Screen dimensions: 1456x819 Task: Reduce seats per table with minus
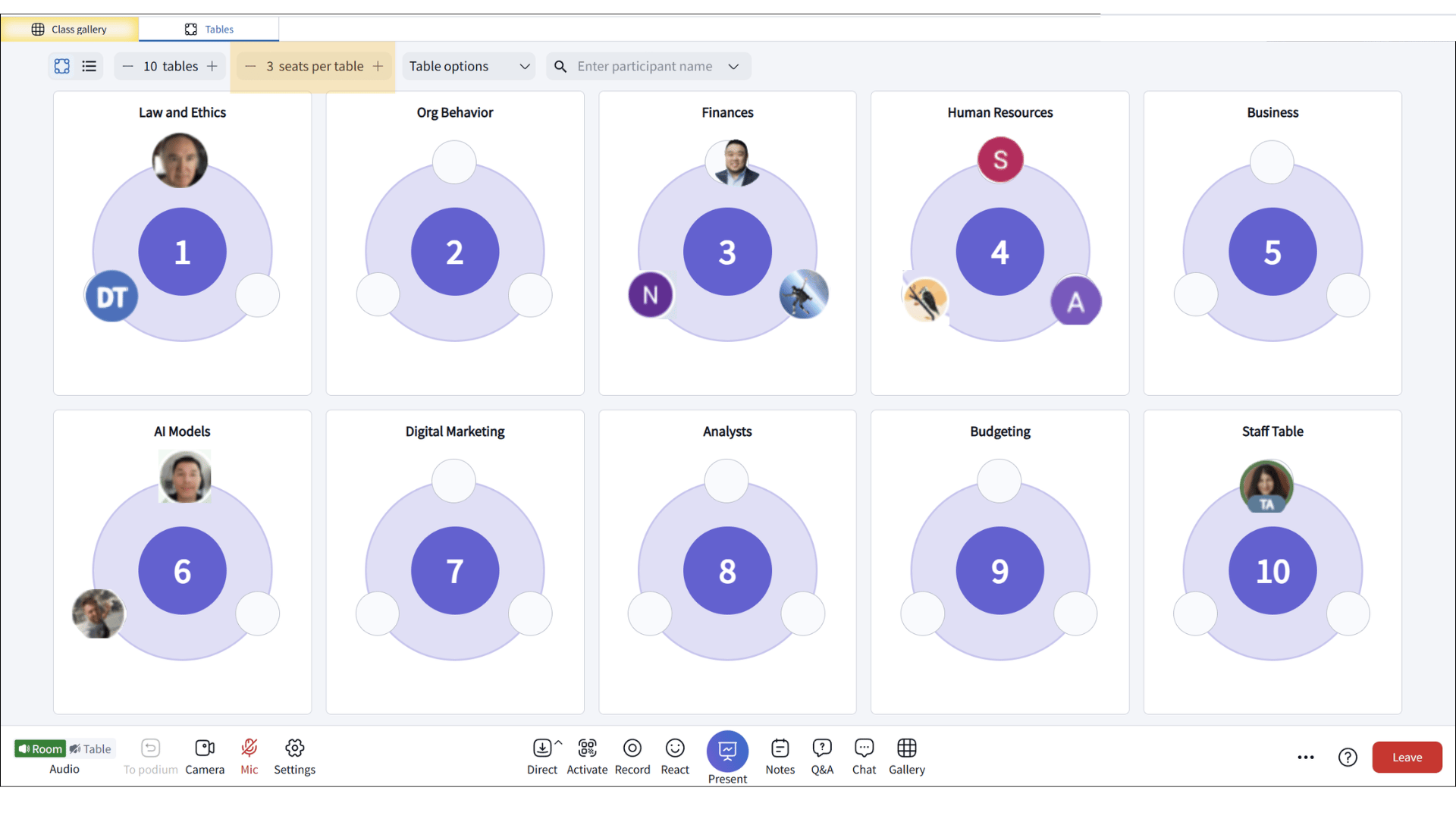(x=250, y=66)
